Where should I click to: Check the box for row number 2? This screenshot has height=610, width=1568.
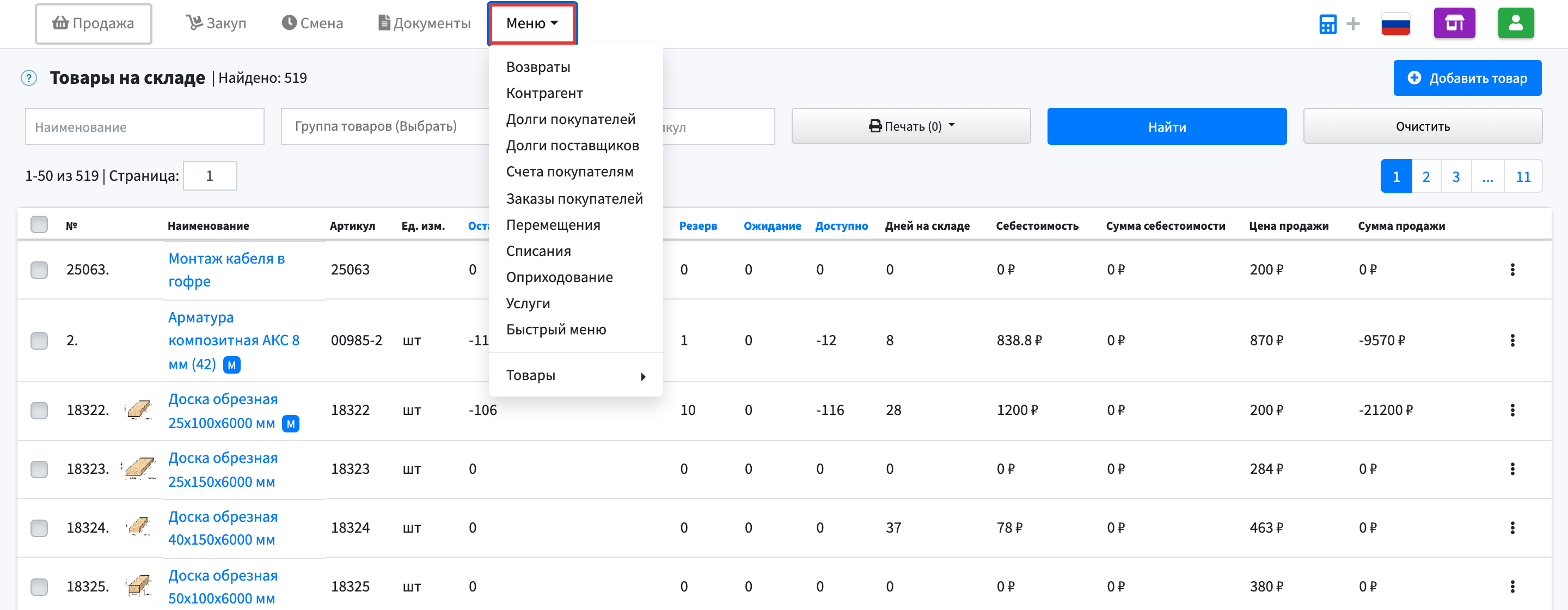pyautogui.click(x=40, y=340)
